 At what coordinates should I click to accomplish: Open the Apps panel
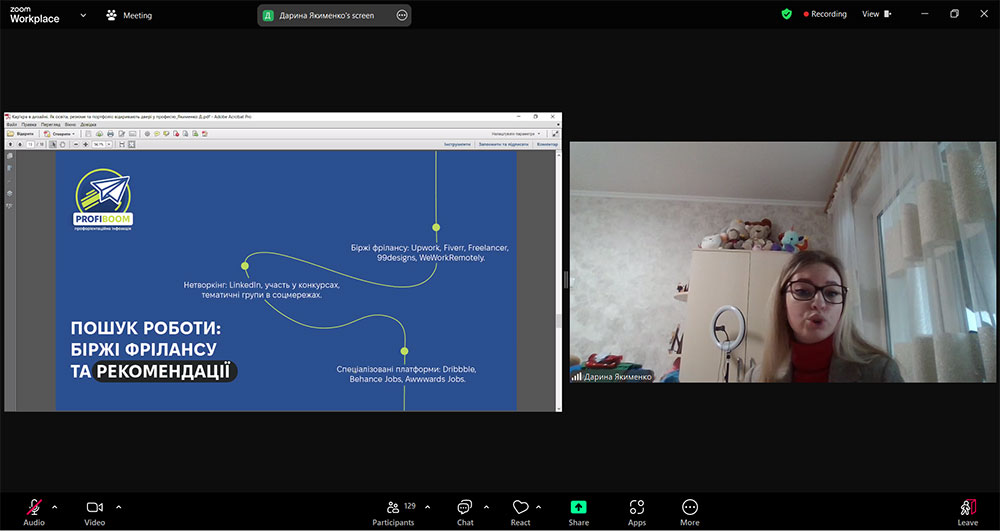636,513
